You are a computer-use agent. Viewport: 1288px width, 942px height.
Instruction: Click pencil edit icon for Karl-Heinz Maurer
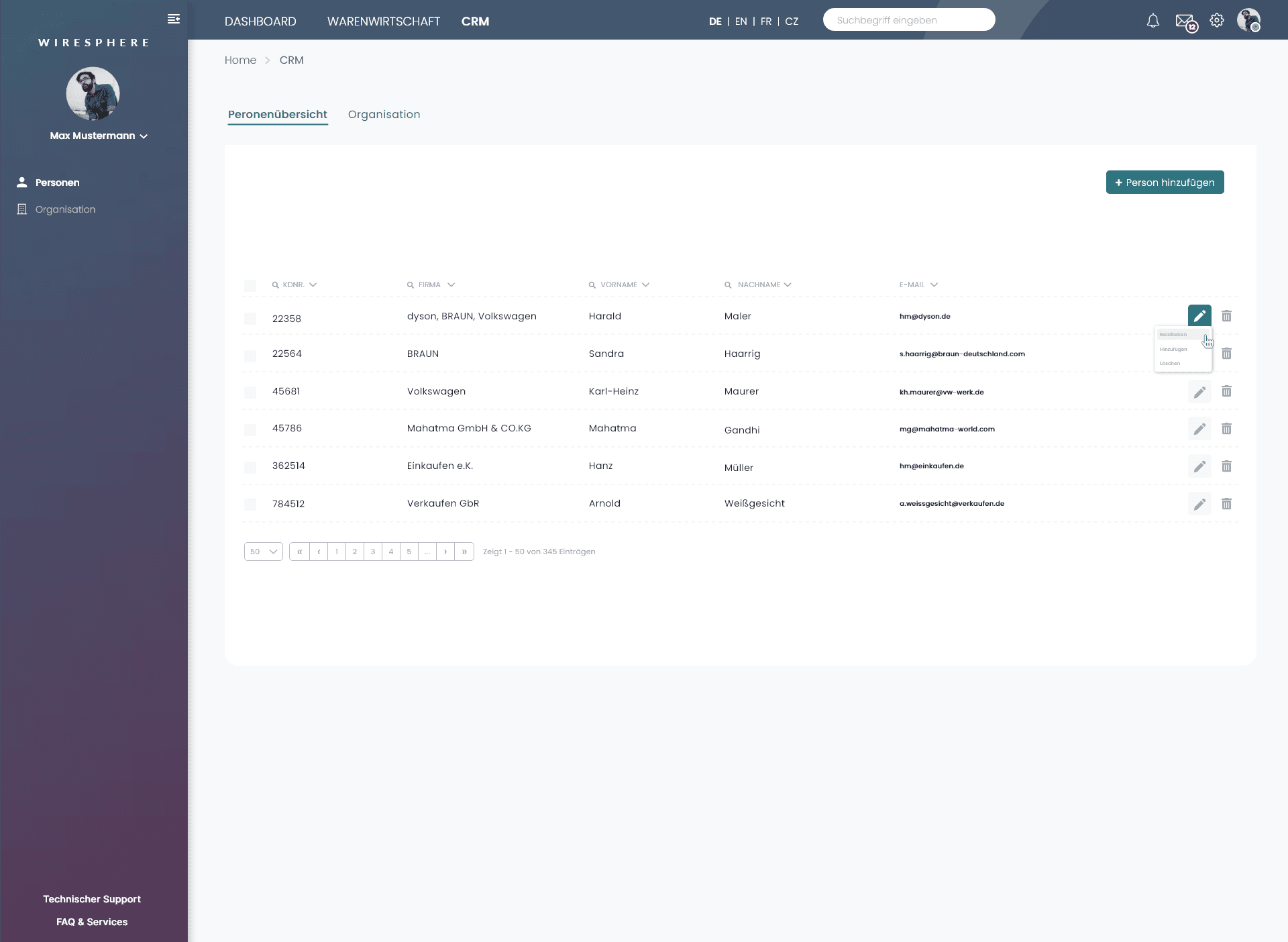[x=1199, y=391]
